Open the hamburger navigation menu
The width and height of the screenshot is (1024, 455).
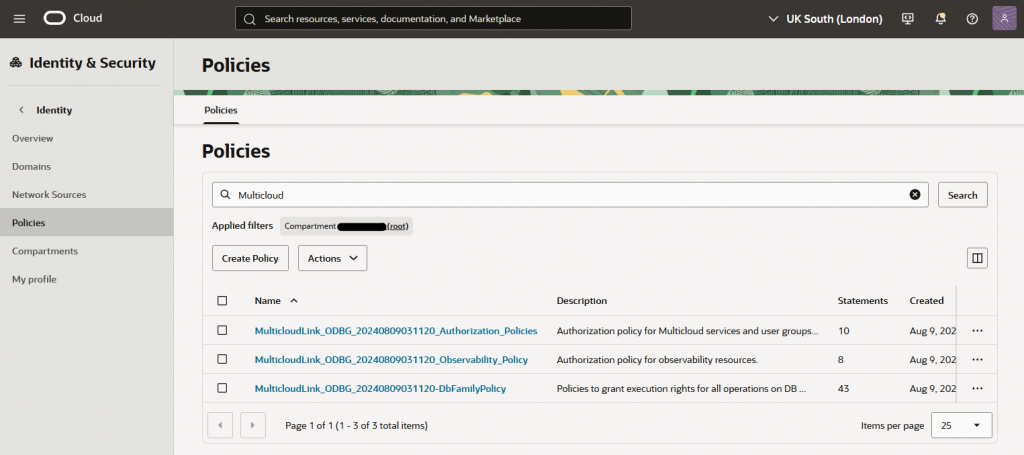pyautogui.click(x=20, y=18)
